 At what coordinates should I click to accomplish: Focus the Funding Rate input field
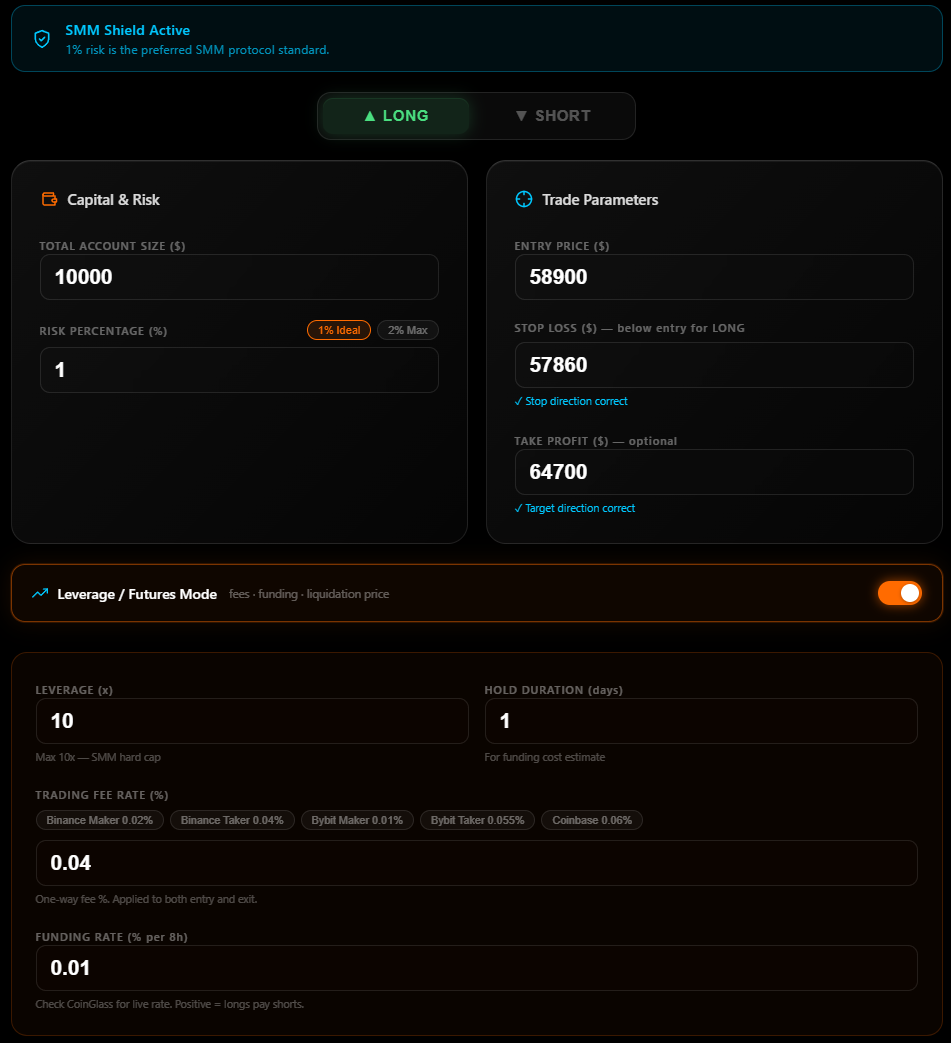477,968
